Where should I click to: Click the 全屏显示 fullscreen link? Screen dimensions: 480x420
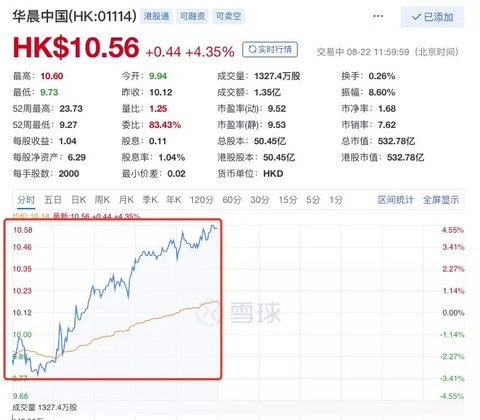tap(441, 200)
